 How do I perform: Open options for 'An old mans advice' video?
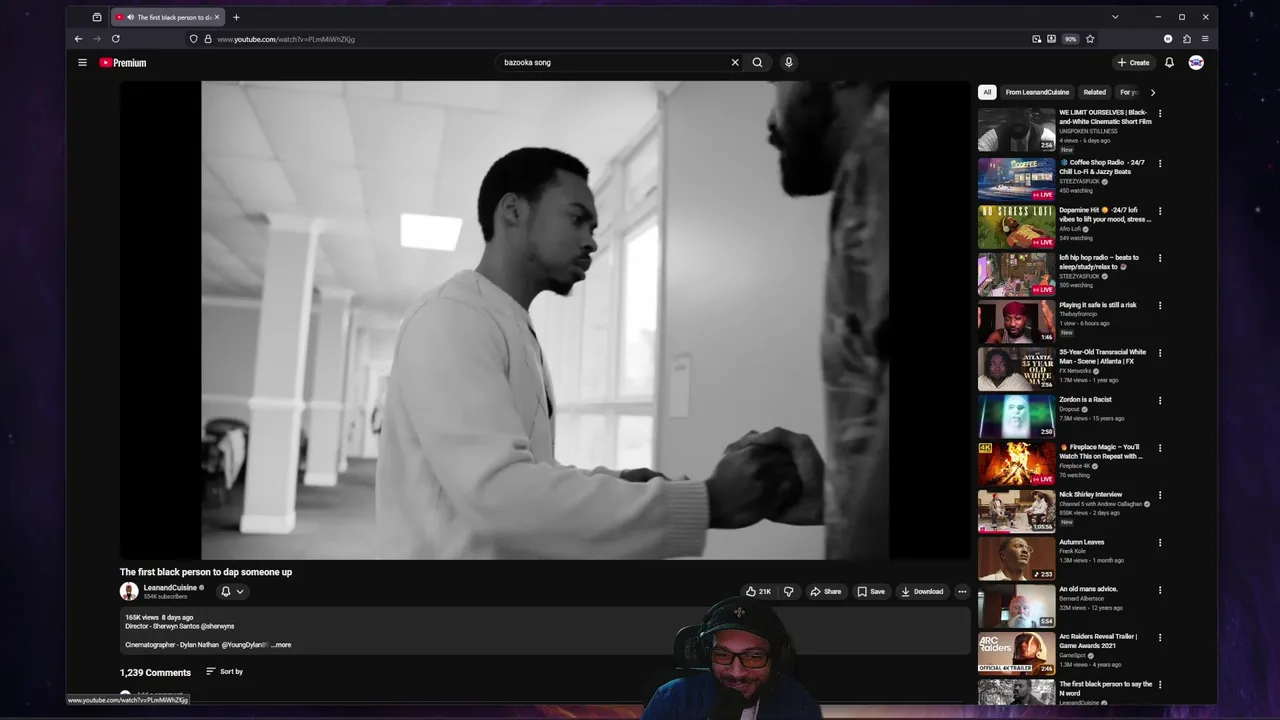(1160, 590)
